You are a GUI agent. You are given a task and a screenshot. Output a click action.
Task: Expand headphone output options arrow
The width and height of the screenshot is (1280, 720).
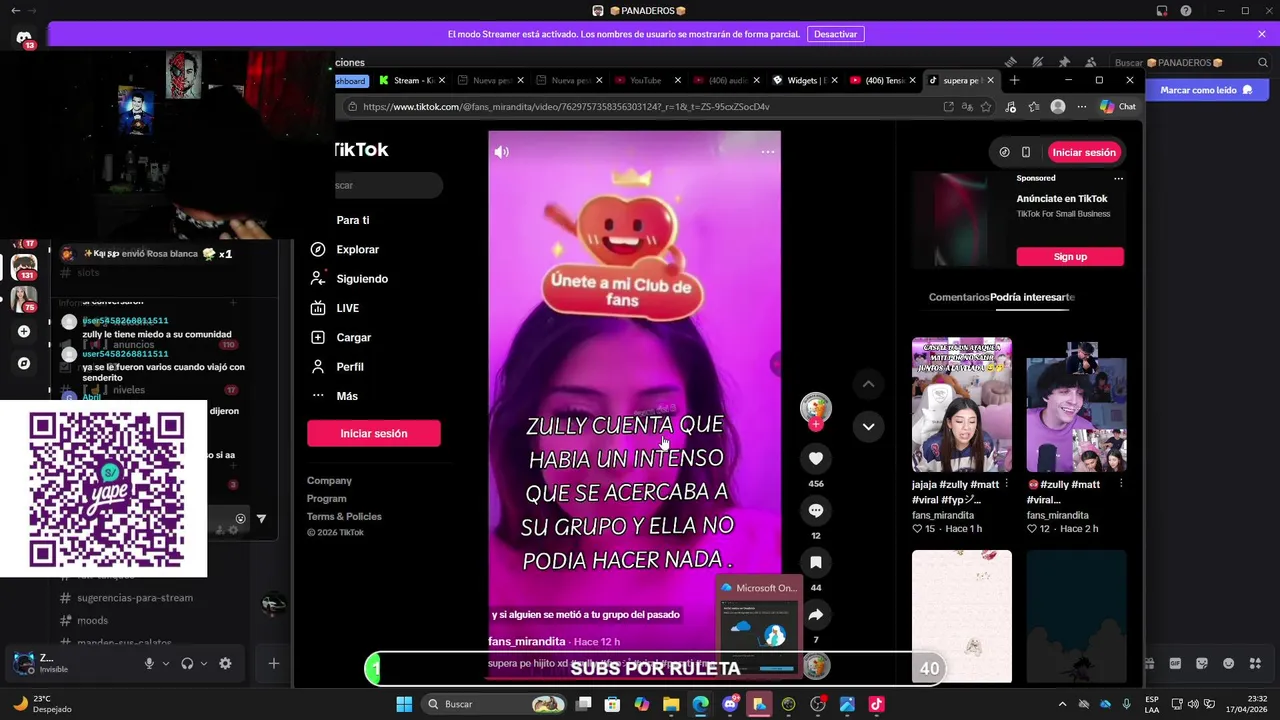point(204,663)
